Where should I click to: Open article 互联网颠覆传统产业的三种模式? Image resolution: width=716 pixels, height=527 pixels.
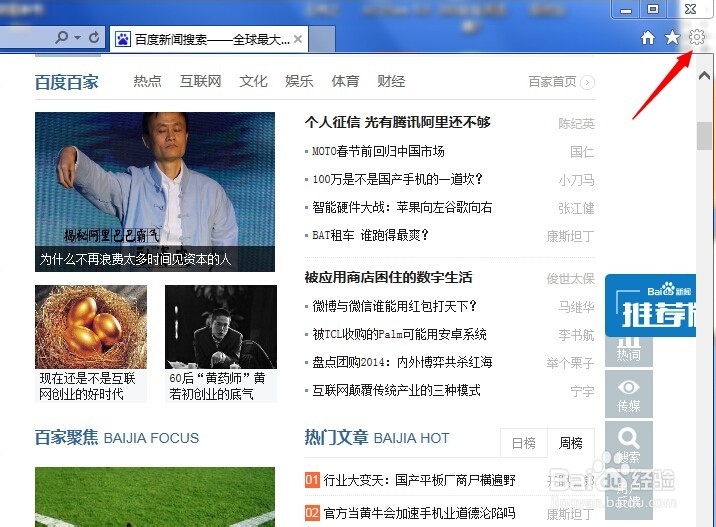(x=396, y=391)
